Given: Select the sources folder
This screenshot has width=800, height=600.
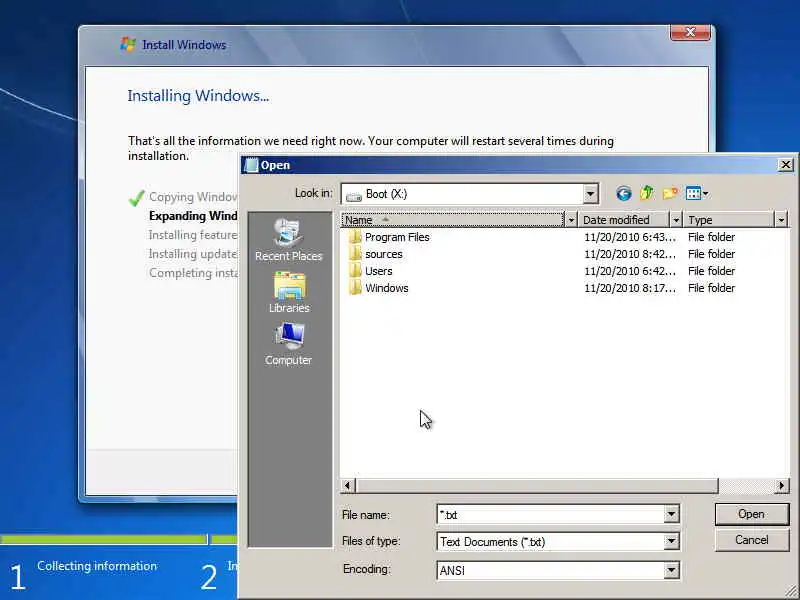Looking at the screenshot, I should point(376,254).
